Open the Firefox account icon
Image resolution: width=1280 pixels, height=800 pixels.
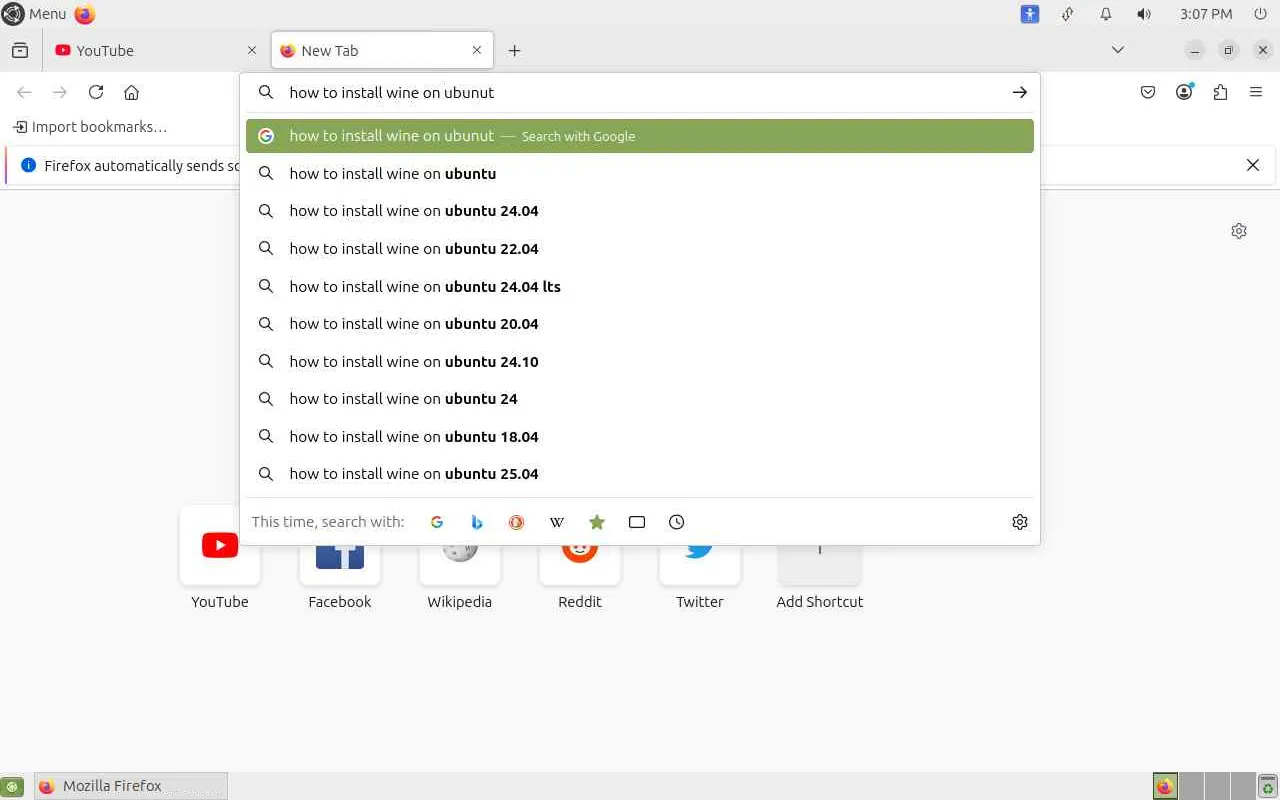click(x=1184, y=92)
